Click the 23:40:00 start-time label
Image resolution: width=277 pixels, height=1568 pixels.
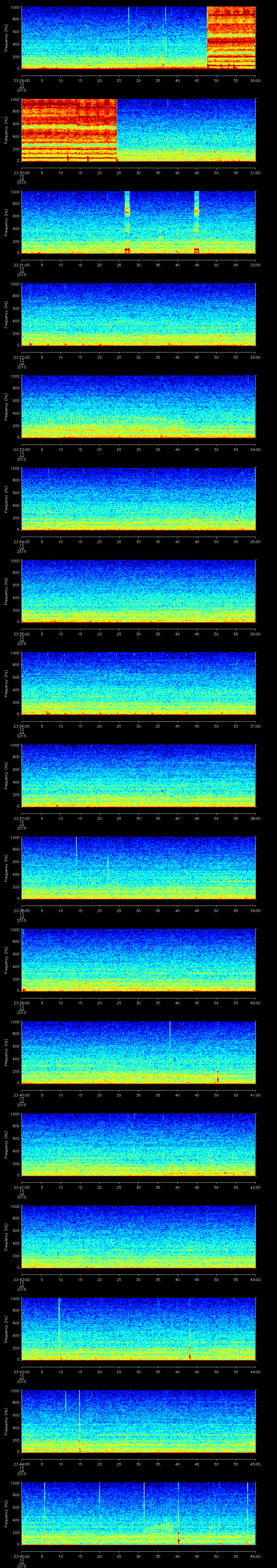(x=21, y=1095)
